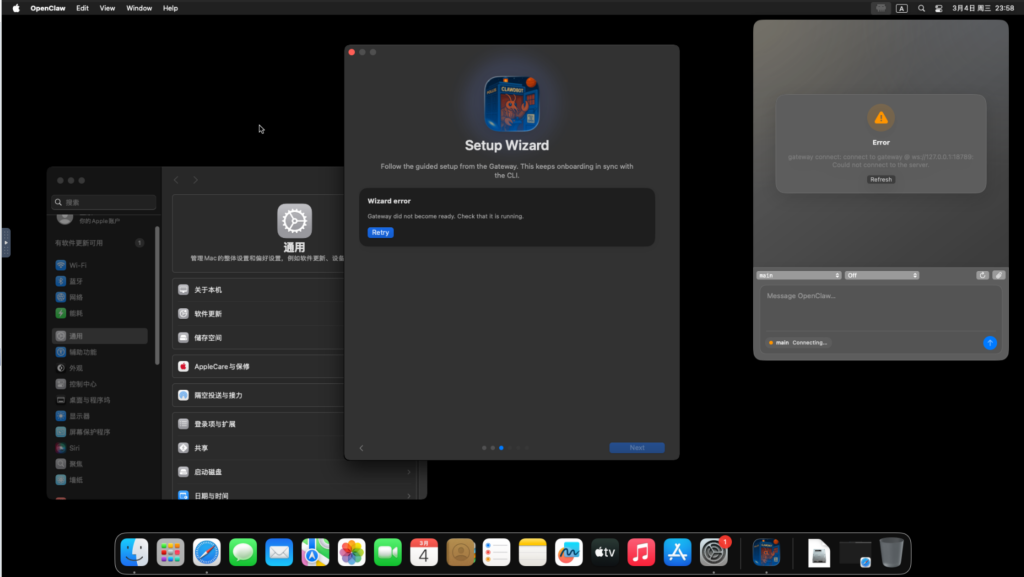Click Refresh in the Error panel
Image resolution: width=1024 pixels, height=577 pixels.
(880, 180)
